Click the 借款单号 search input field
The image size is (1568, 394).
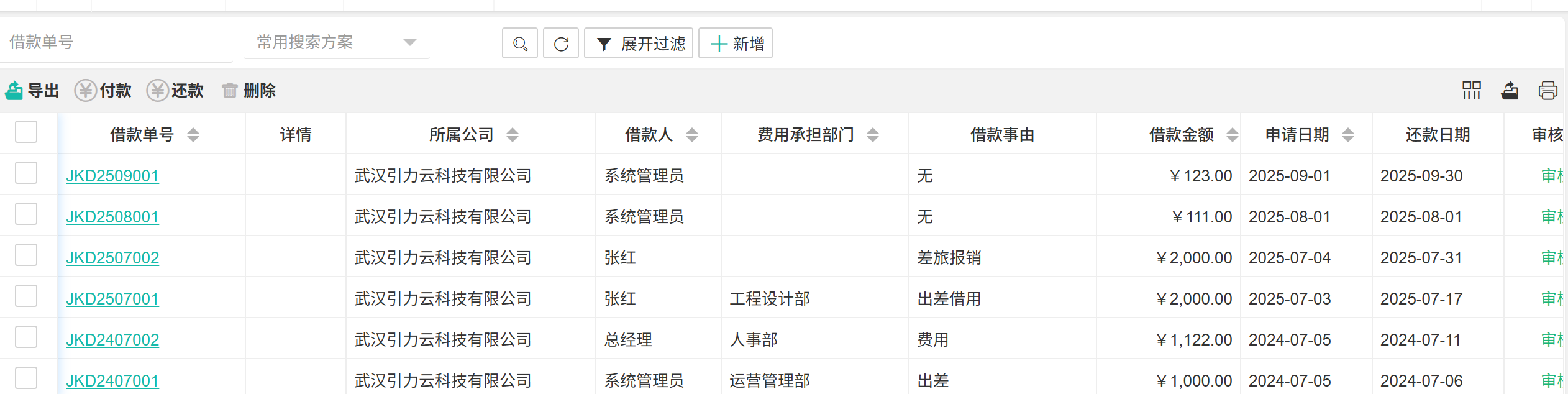click(x=116, y=42)
